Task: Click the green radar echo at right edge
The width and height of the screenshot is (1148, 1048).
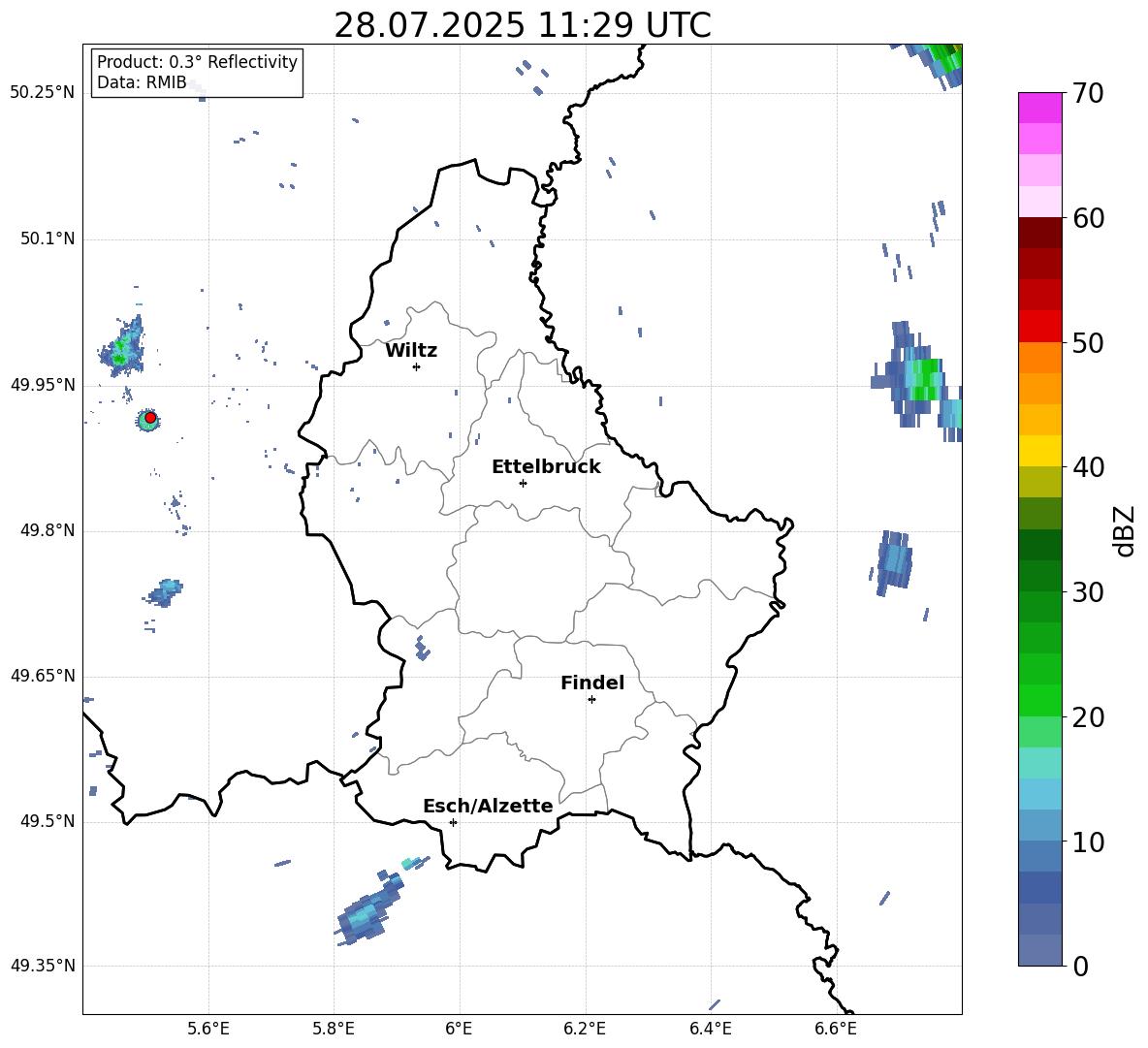Action: [x=925, y=378]
